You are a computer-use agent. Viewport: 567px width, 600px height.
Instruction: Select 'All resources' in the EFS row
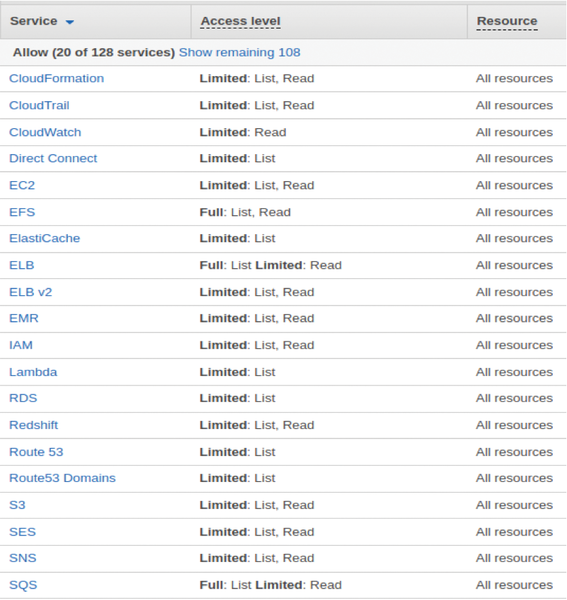(x=514, y=212)
